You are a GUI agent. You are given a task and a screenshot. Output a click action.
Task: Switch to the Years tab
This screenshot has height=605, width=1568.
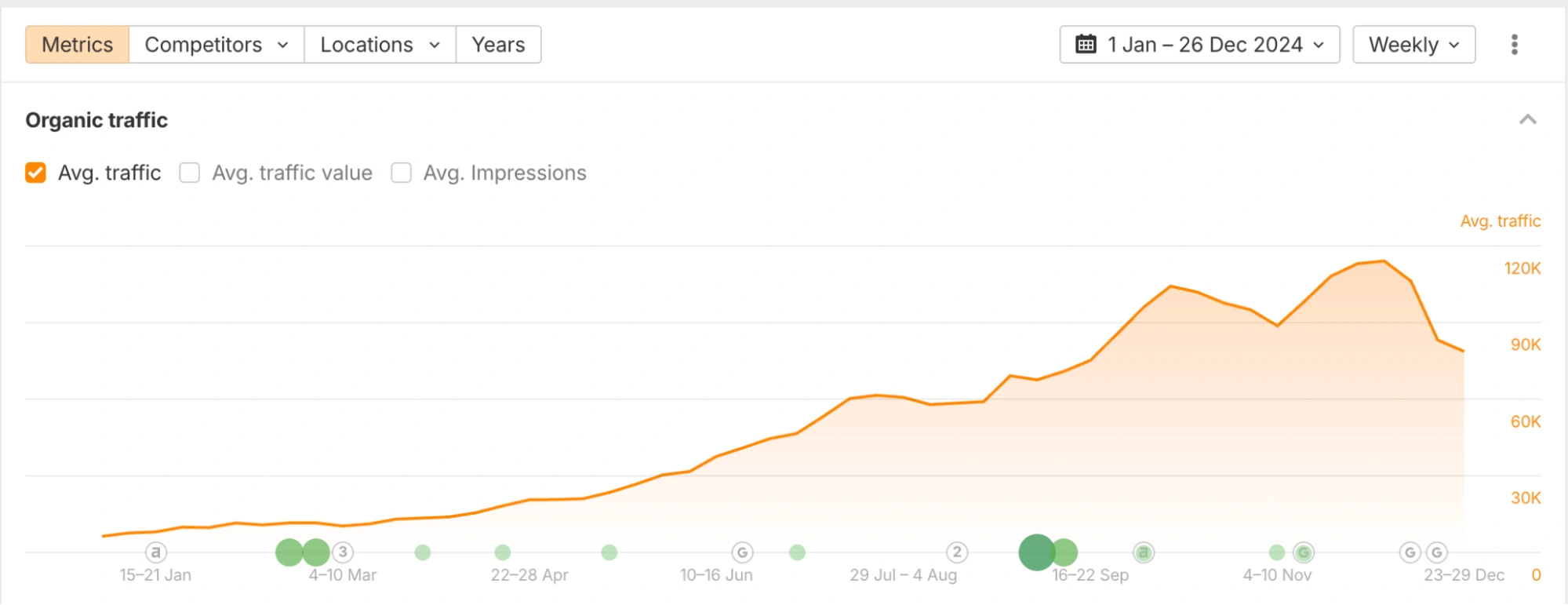click(498, 45)
